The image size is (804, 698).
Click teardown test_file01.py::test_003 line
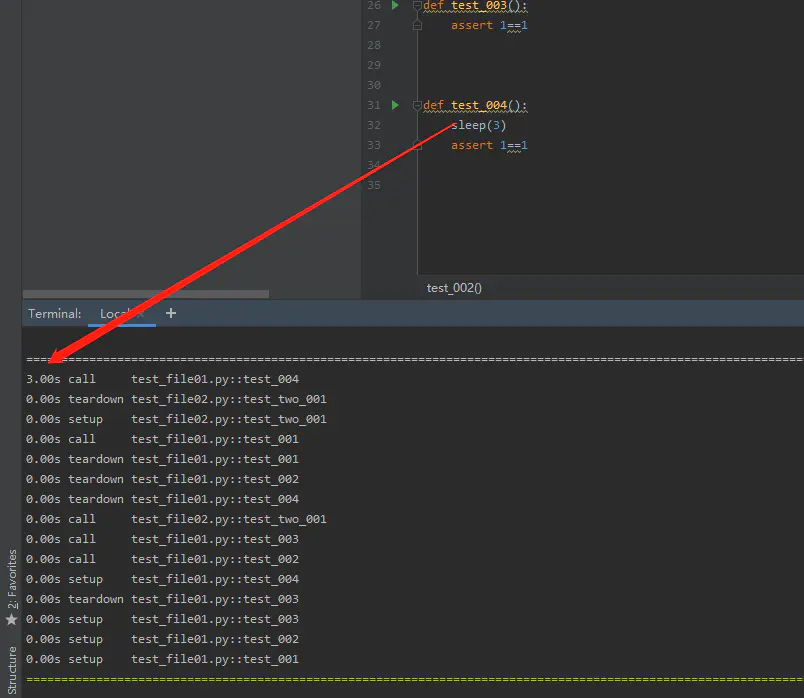(163, 600)
